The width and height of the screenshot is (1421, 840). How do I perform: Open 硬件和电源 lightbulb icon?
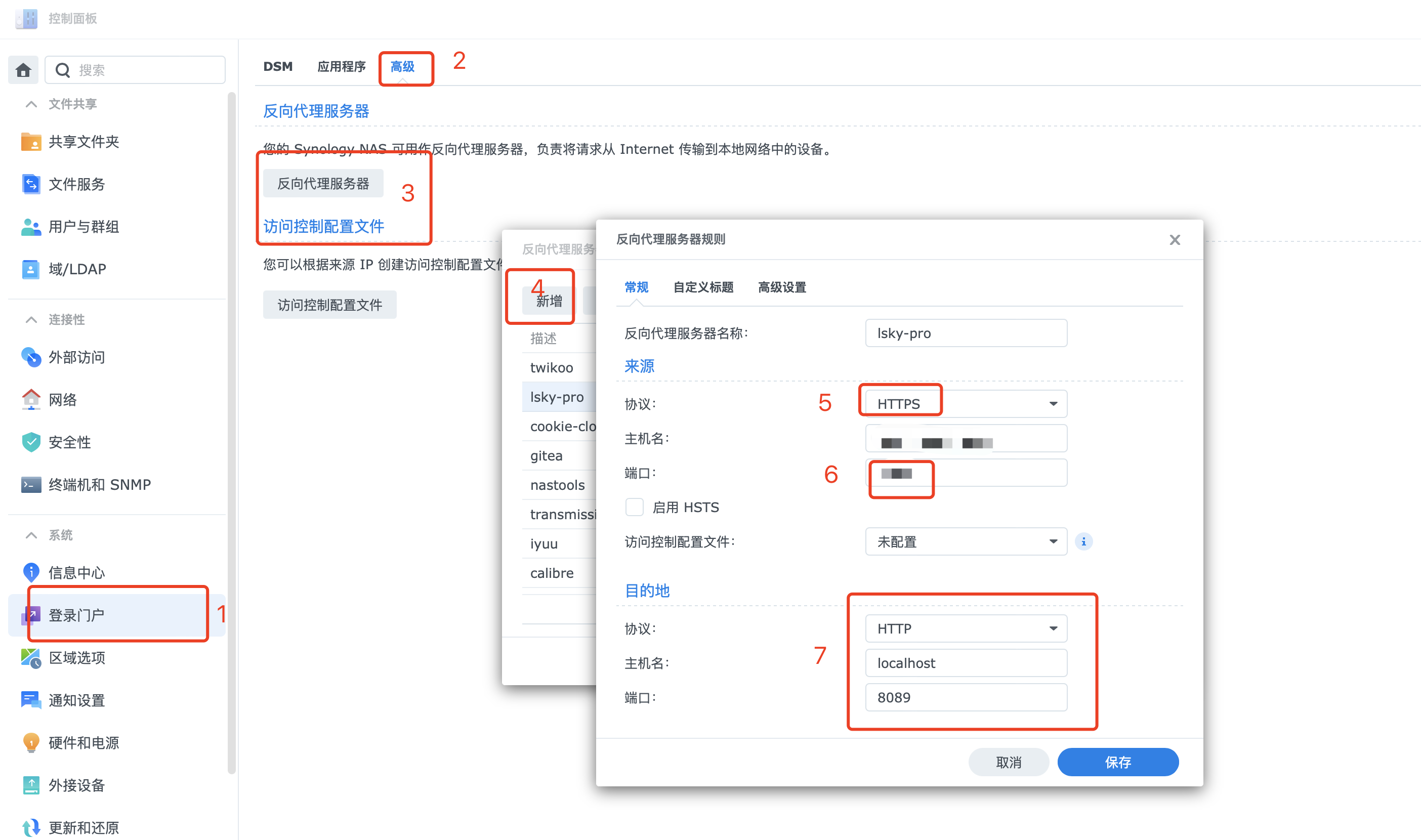[x=30, y=743]
